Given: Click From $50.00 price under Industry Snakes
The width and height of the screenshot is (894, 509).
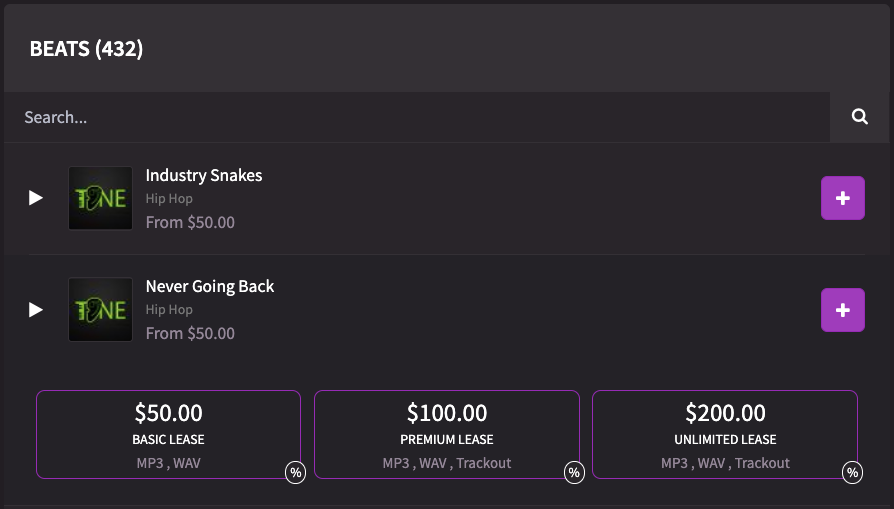Looking at the screenshot, I should 190,222.
